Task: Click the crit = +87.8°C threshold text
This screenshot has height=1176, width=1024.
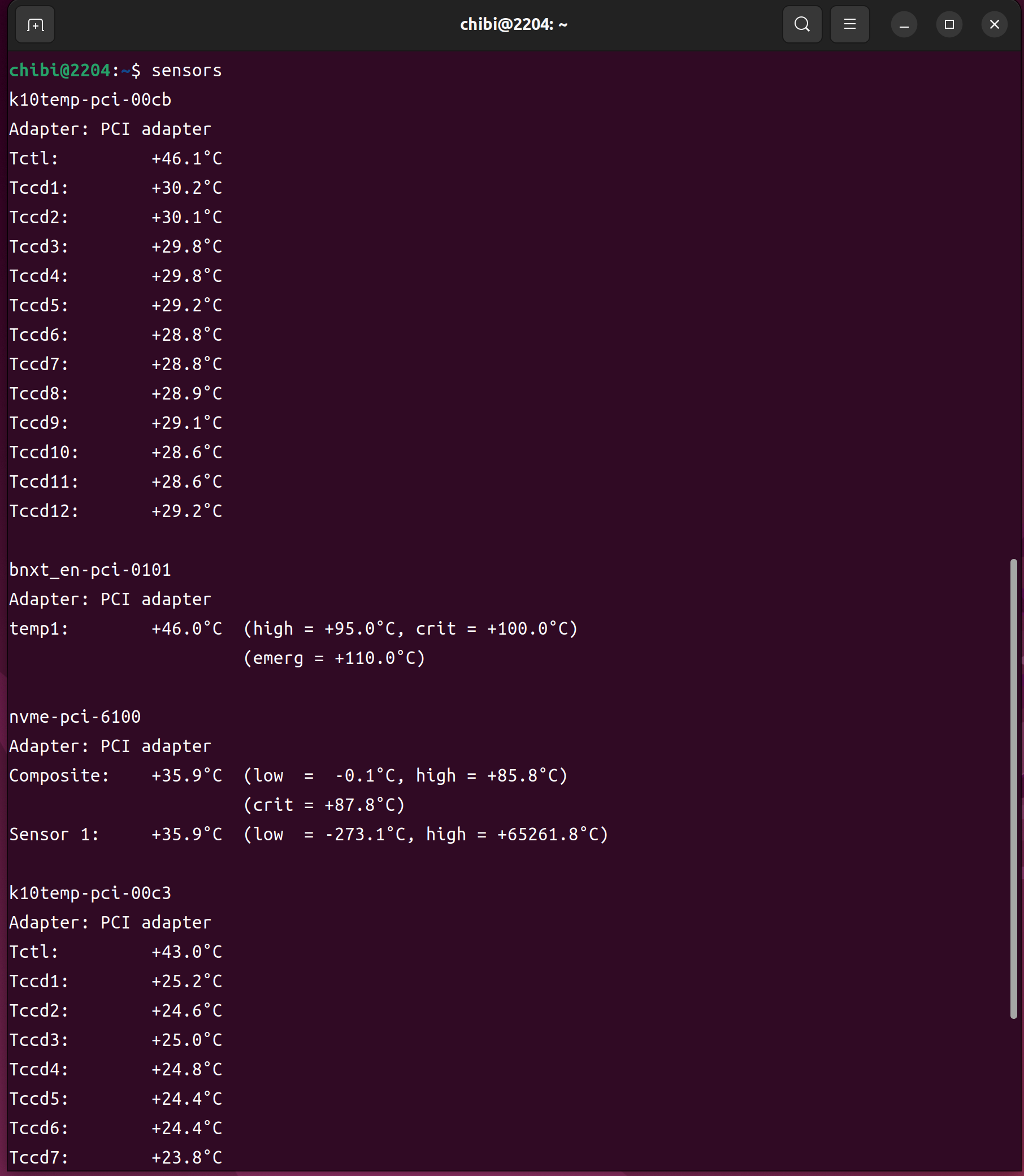Action: click(x=324, y=805)
